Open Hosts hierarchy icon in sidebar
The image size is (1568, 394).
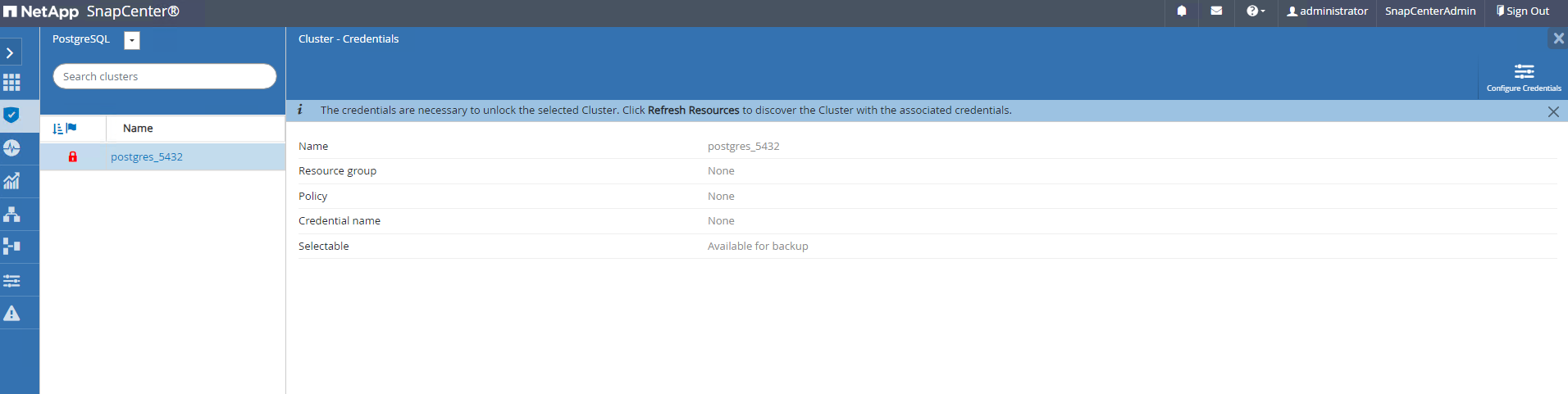click(x=11, y=214)
